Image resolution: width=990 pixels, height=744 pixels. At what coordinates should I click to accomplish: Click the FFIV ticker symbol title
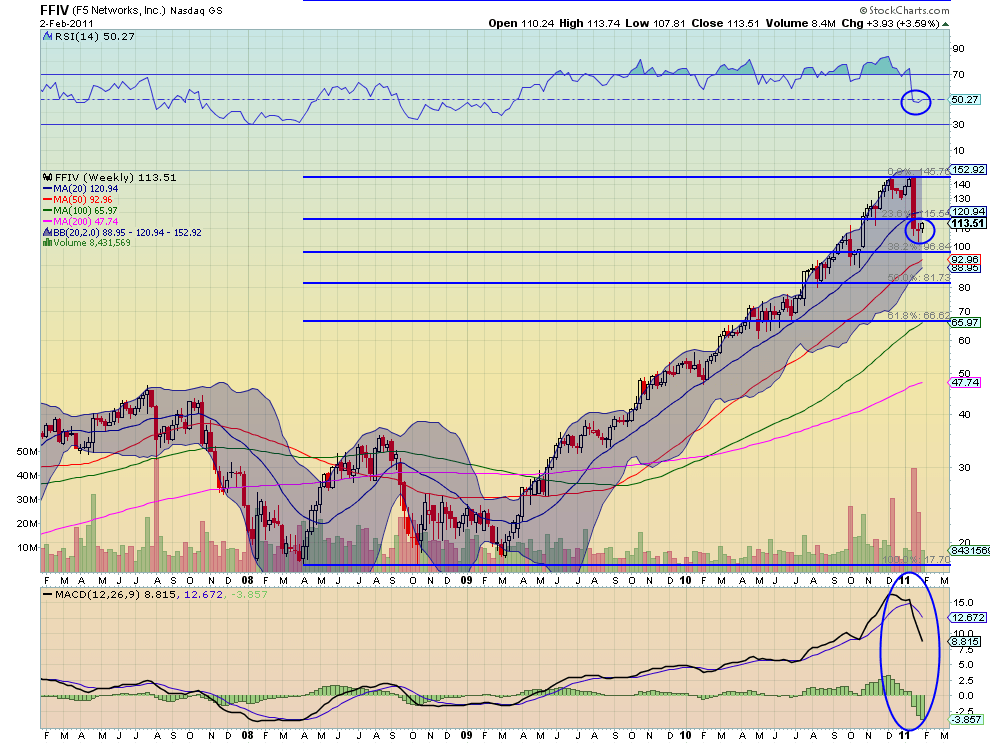click(54, 10)
